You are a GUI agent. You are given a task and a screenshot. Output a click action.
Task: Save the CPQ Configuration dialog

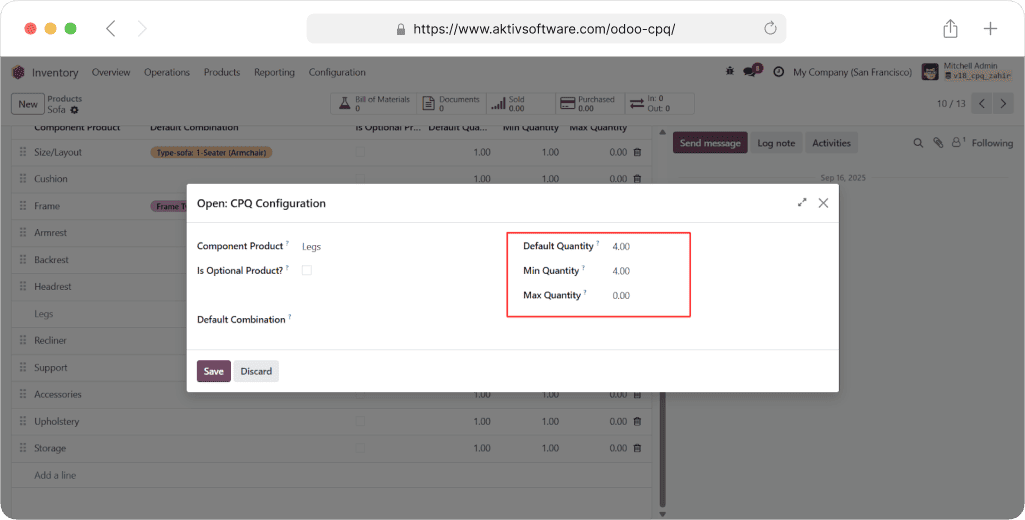(213, 371)
